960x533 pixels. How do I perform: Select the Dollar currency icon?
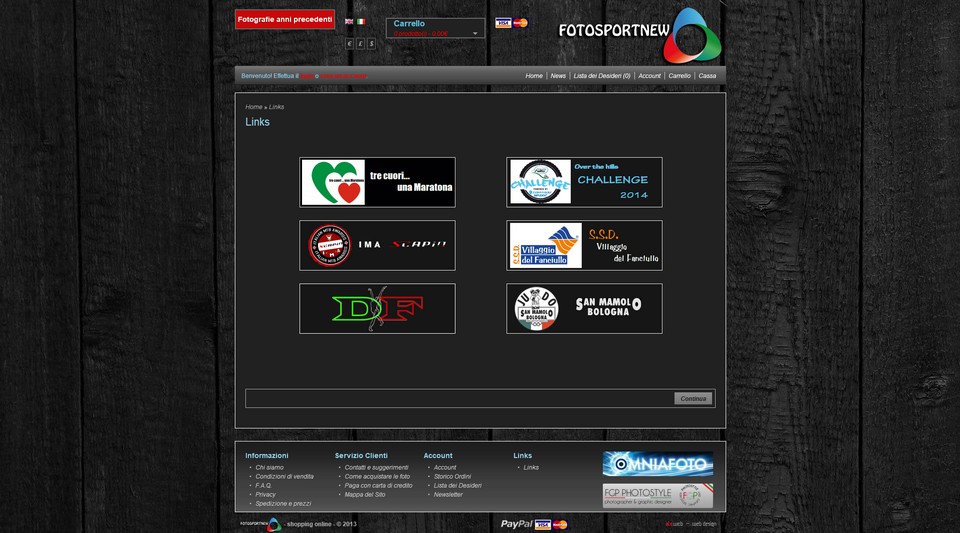click(x=371, y=43)
